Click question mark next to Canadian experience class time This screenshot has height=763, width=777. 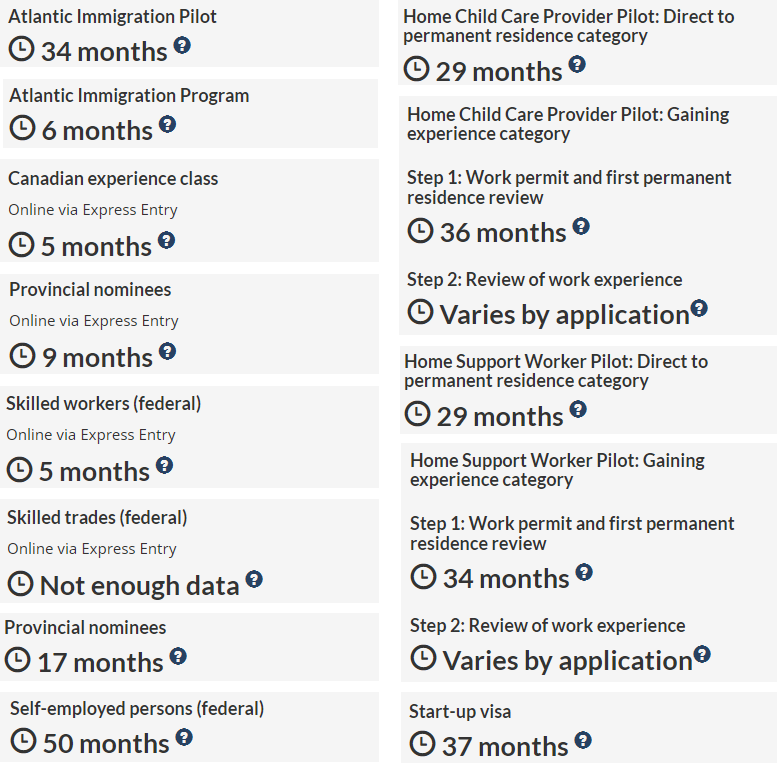166,240
